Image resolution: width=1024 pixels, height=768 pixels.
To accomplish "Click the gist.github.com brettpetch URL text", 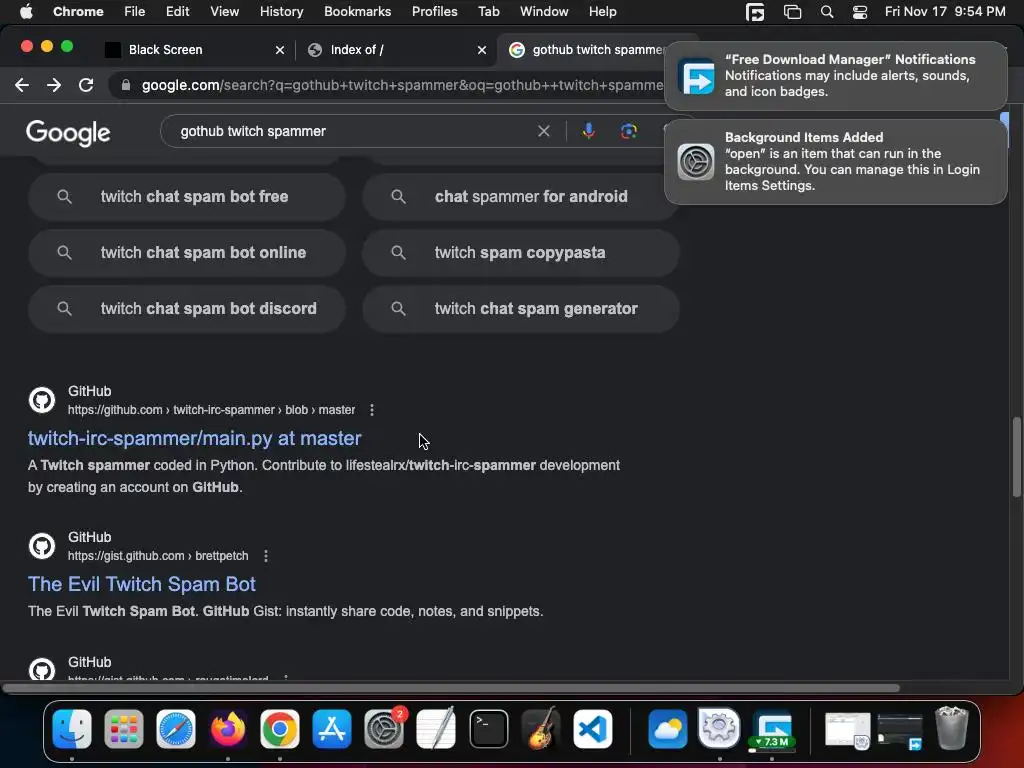I will pyautogui.click(x=158, y=556).
